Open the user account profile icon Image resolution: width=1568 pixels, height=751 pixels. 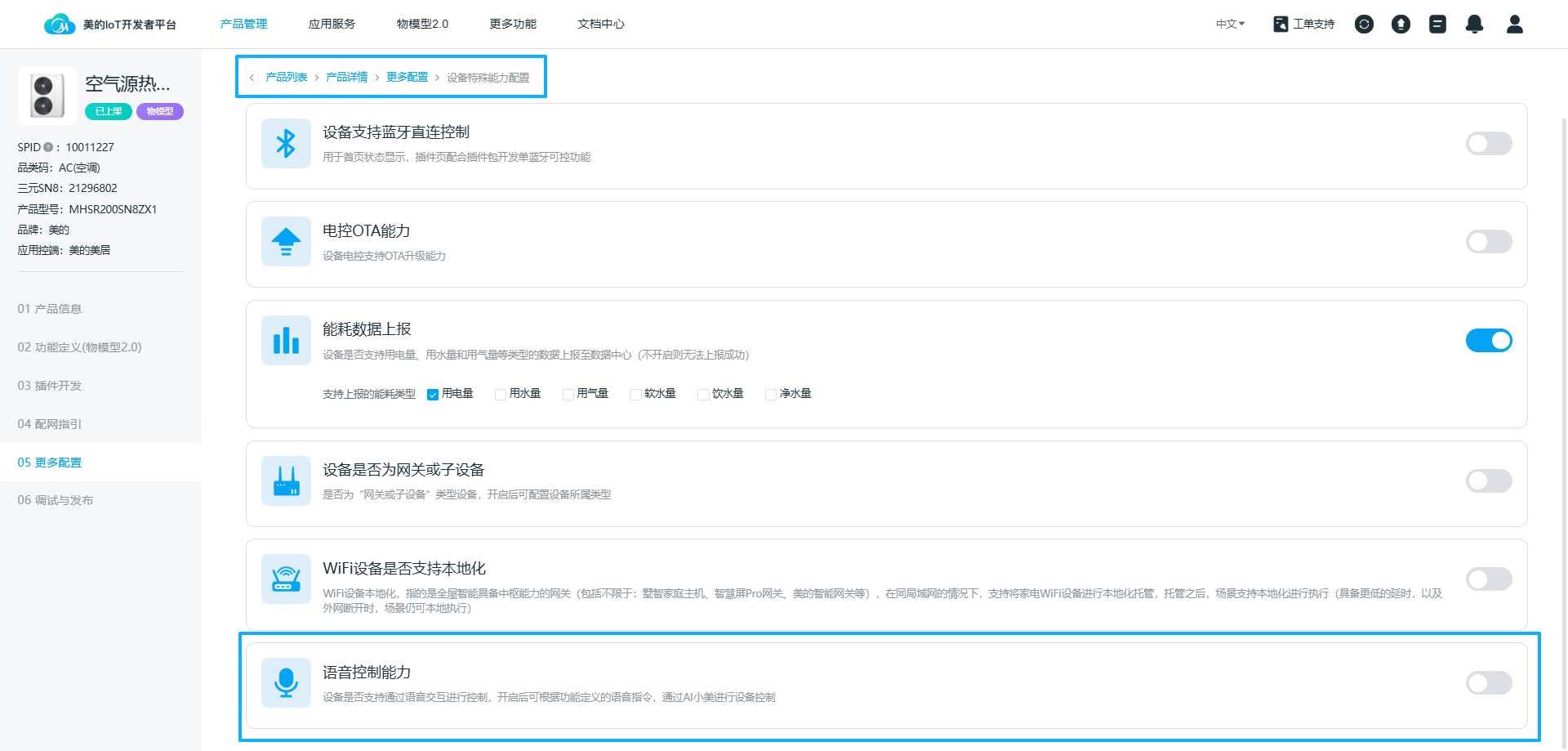pos(1514,25)
